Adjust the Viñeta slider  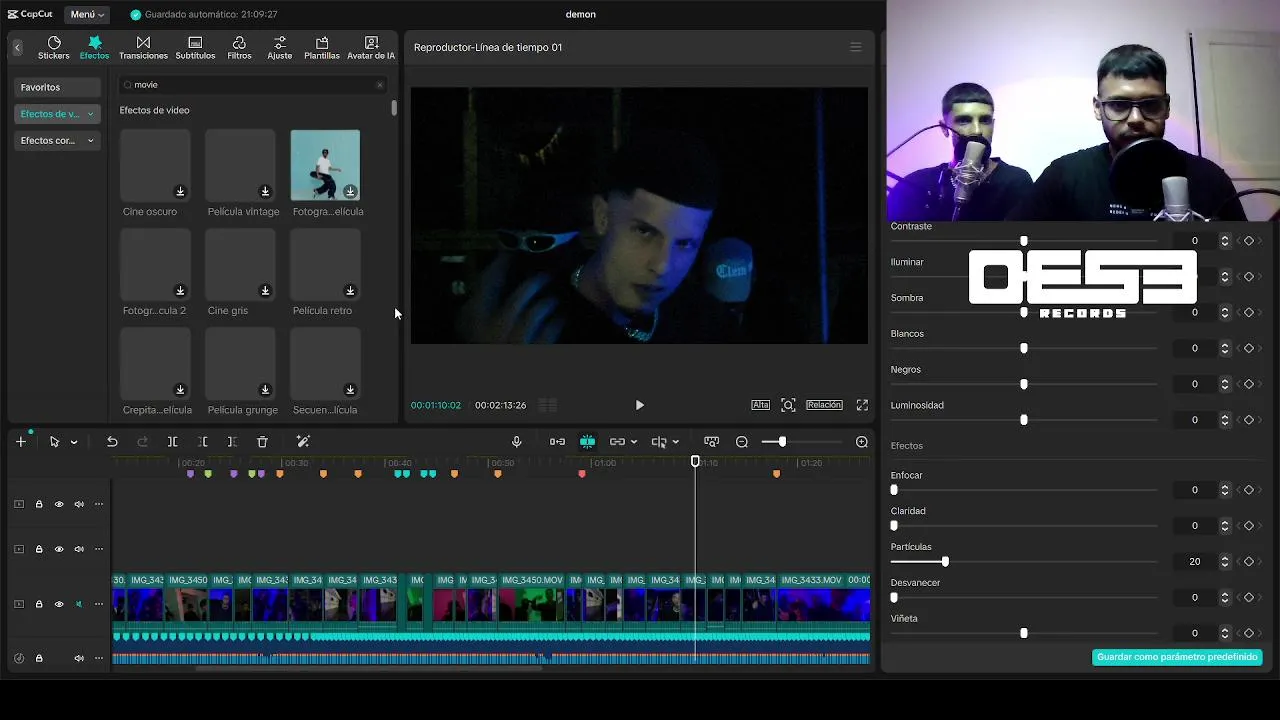(x=1024, y=633)
